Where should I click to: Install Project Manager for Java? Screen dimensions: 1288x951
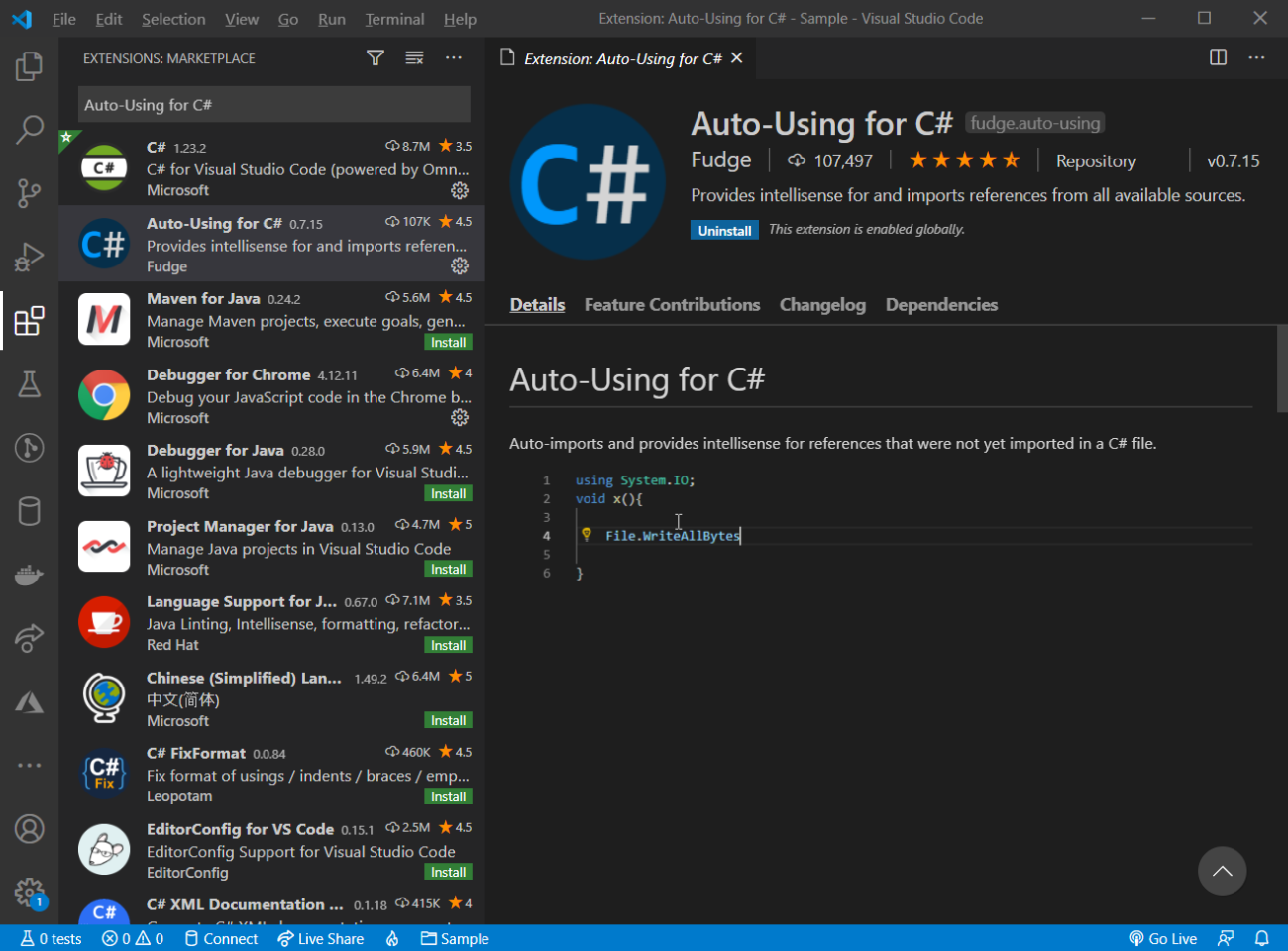448,569
